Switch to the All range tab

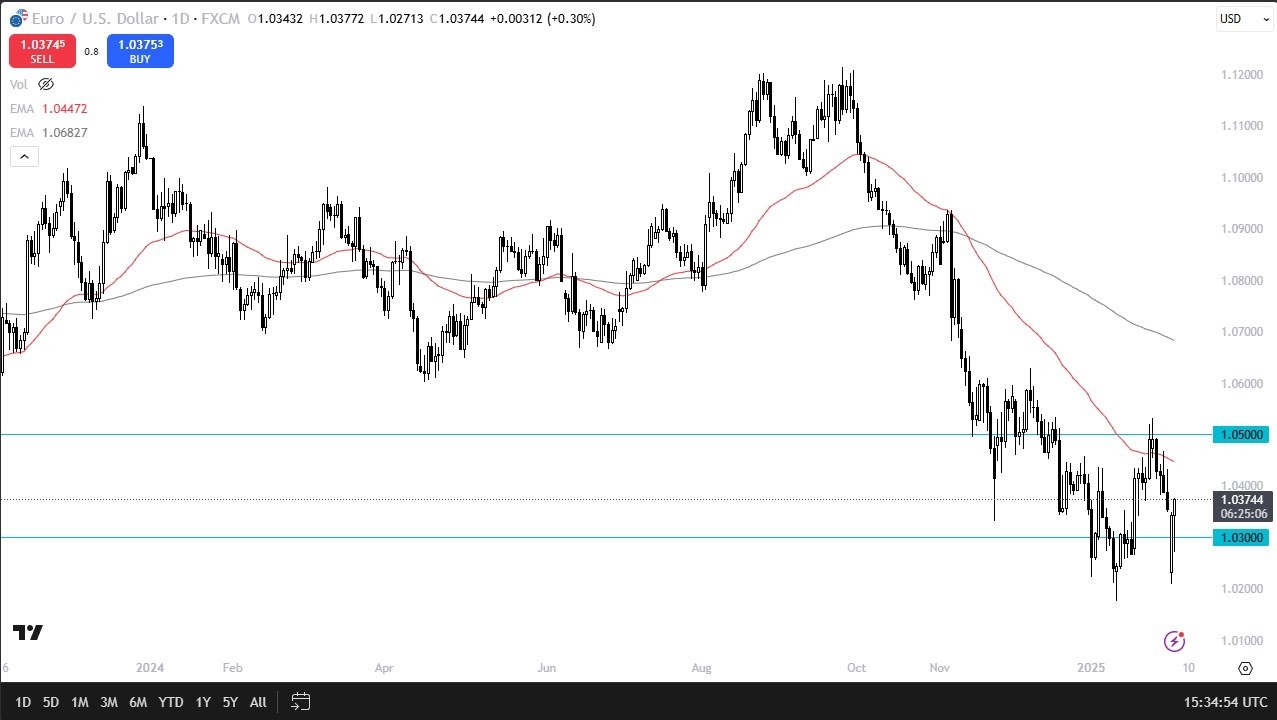coord(257,702)
